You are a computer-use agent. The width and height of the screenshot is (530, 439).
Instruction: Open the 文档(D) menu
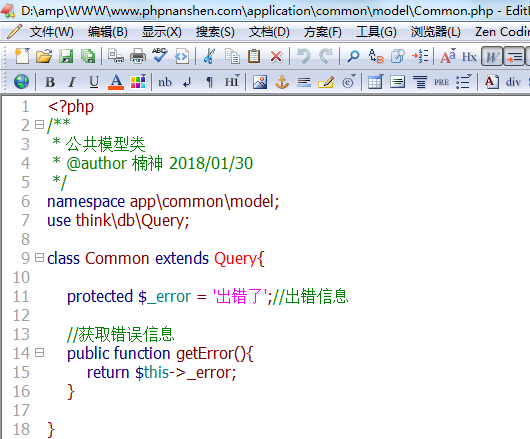coord(269,32)
